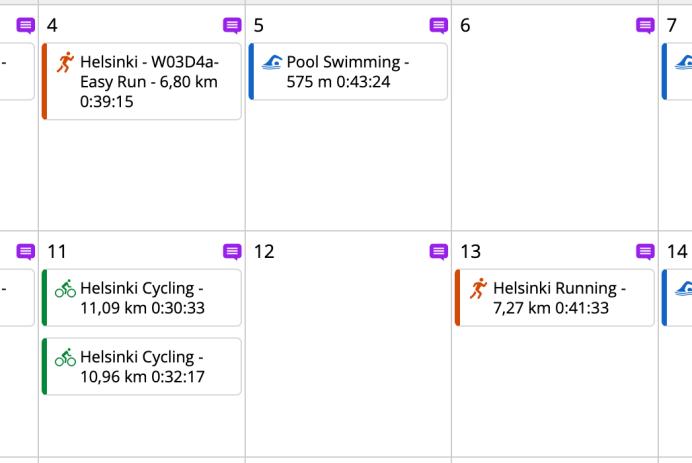Click the comment bubble for day 13
The width and height of the screenshot is (692, 463).
[x=645, y=252]
